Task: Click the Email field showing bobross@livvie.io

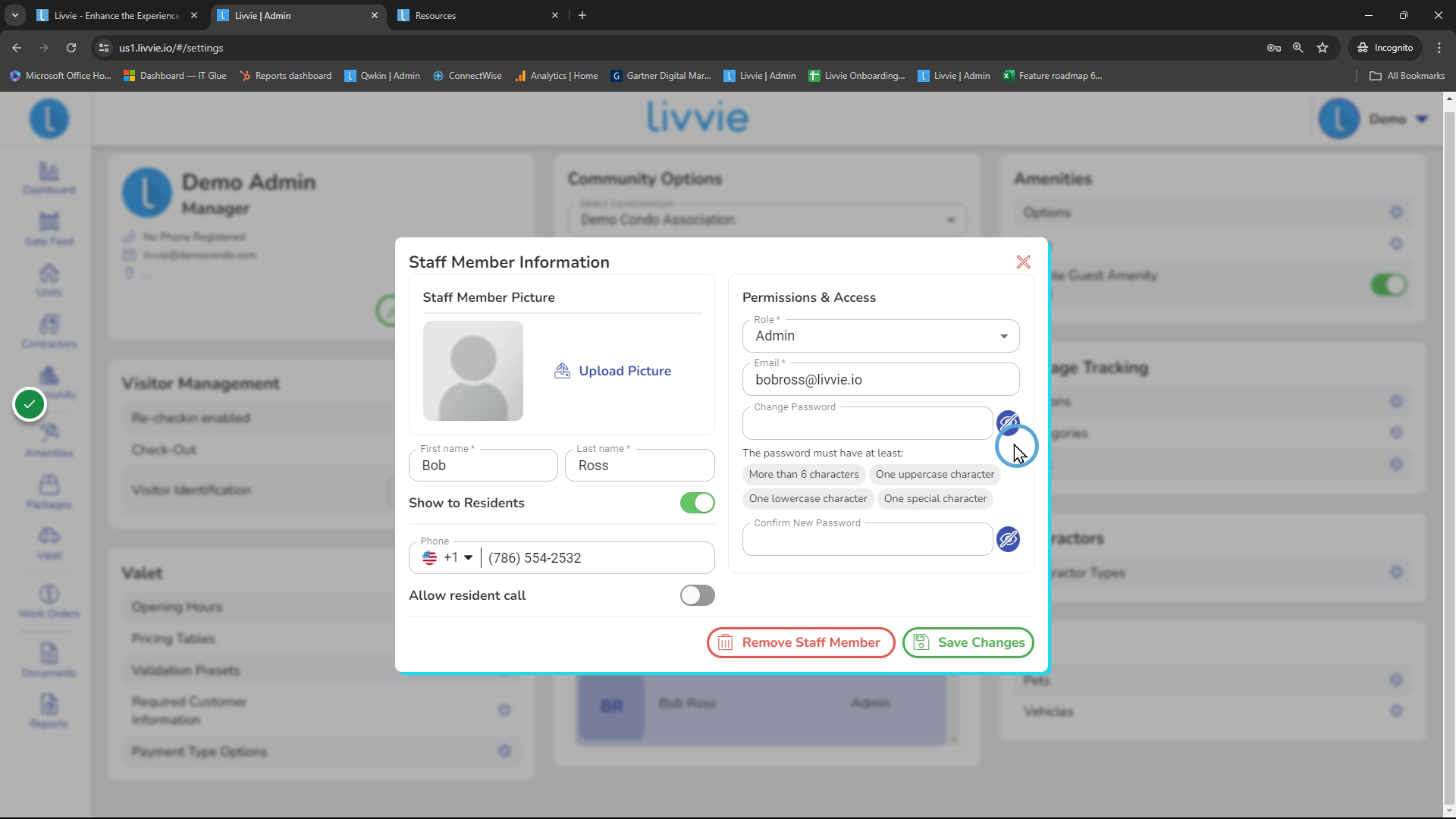Action: pyautogui.click(x=880, y=379)
